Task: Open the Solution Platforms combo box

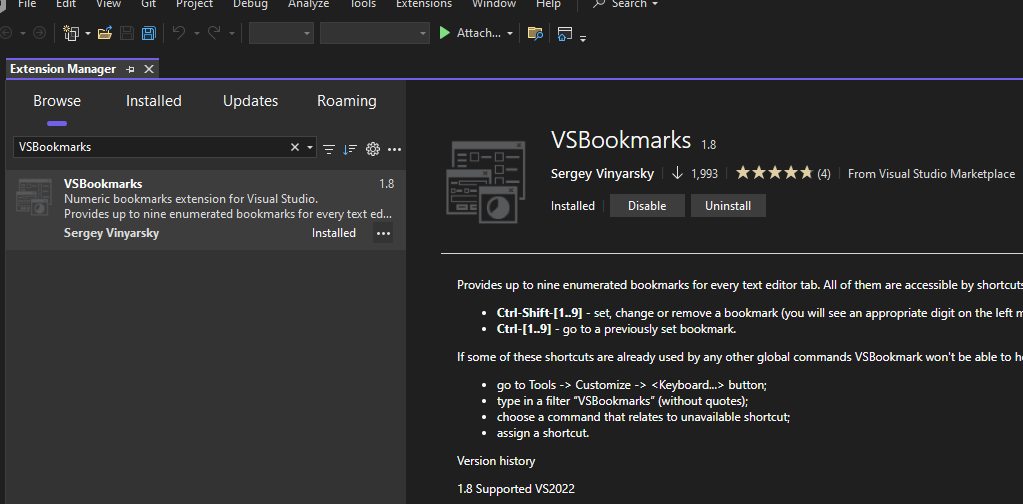Action: pos(374,33)
